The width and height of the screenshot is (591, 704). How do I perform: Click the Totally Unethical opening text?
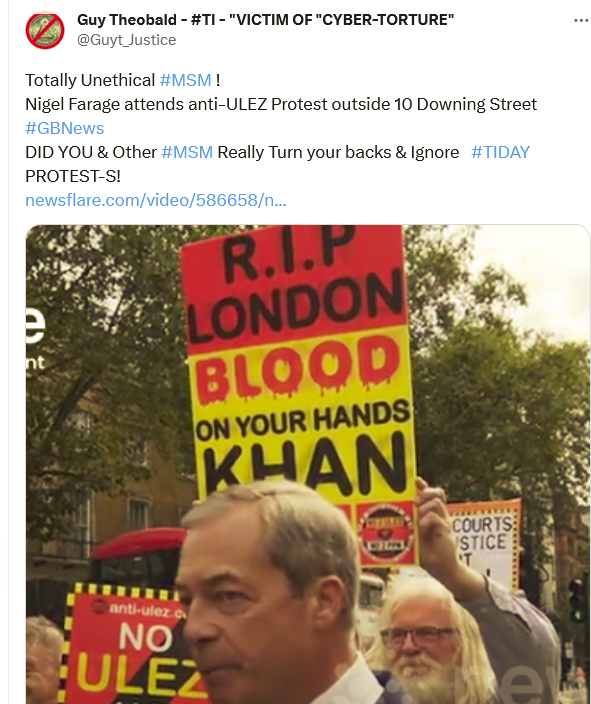pos(90,80)
